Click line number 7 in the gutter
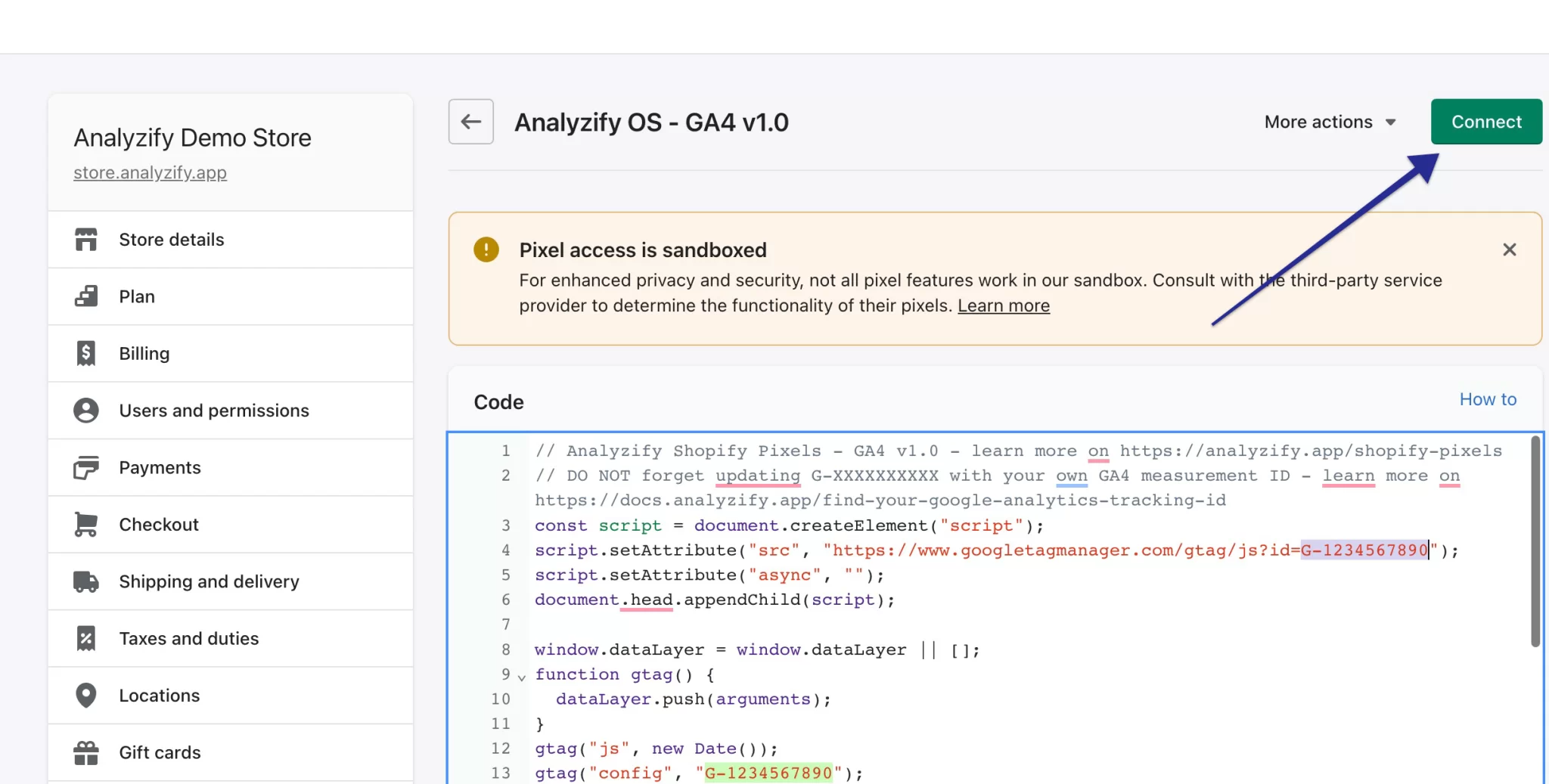This screenshot has width=1549, height=784. pyautogui.click(x=506, y=624)
